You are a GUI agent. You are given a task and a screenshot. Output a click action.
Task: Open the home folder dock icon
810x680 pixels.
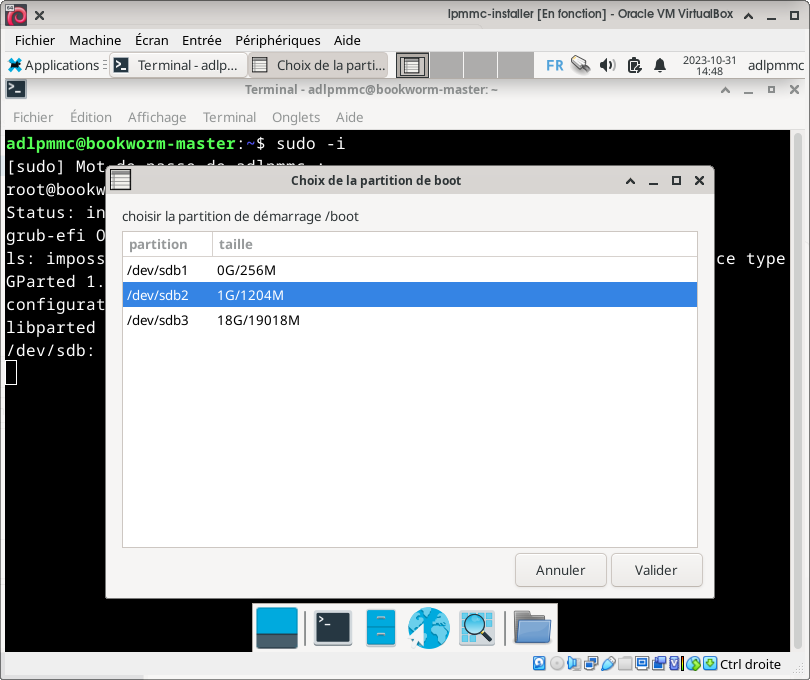point(532,627)
